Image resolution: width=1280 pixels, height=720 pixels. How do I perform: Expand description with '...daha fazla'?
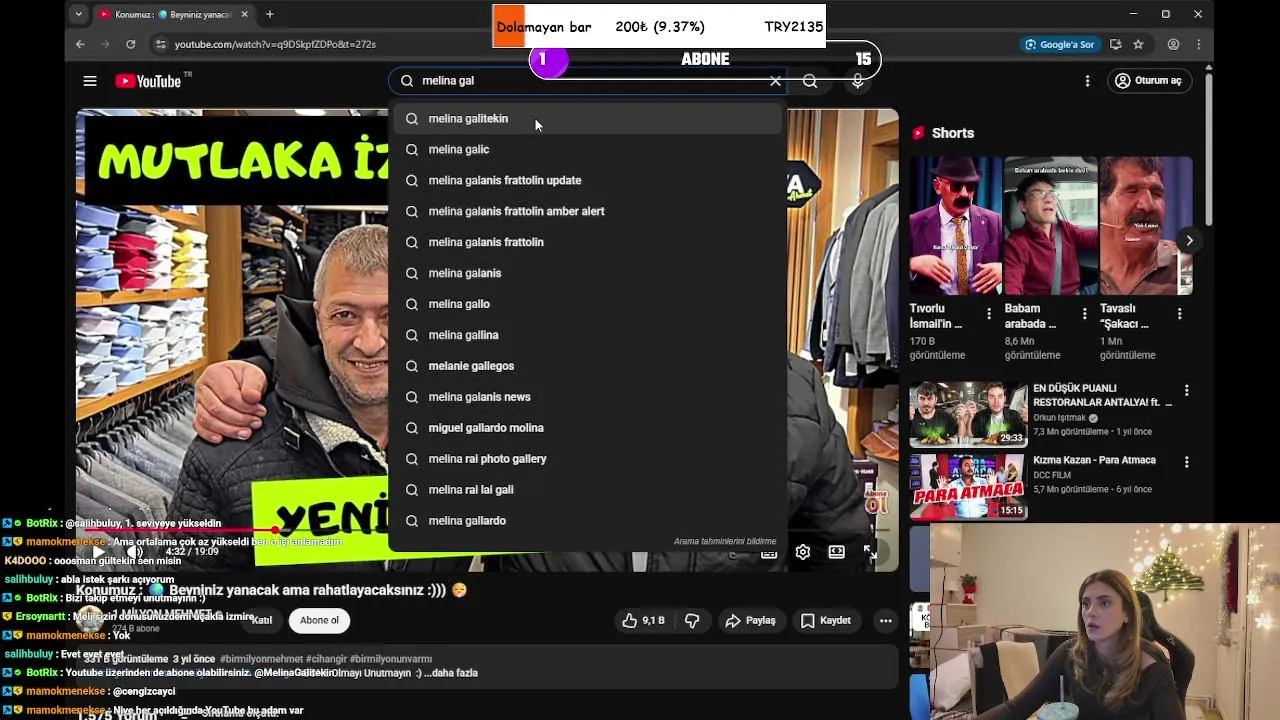(x=452, y=673)
